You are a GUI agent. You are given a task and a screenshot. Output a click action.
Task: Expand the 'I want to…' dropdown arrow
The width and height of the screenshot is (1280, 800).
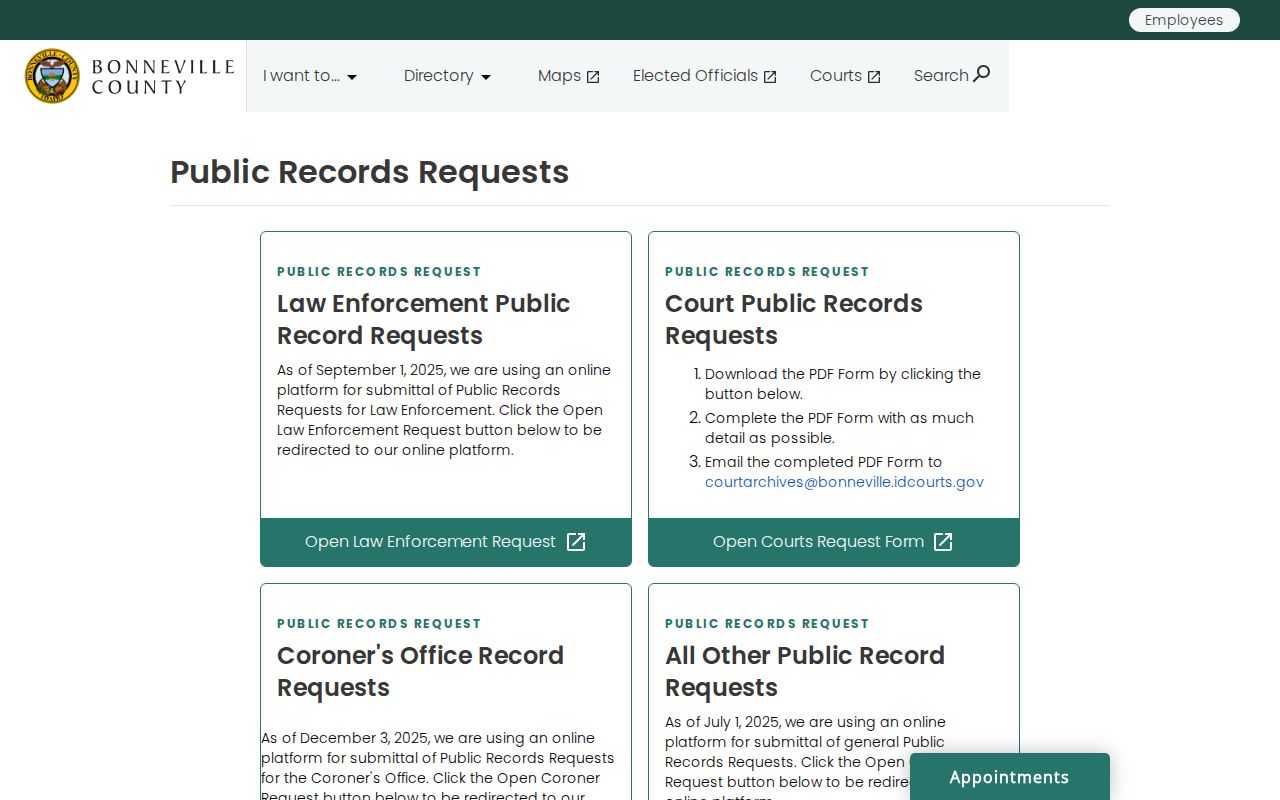352,77
